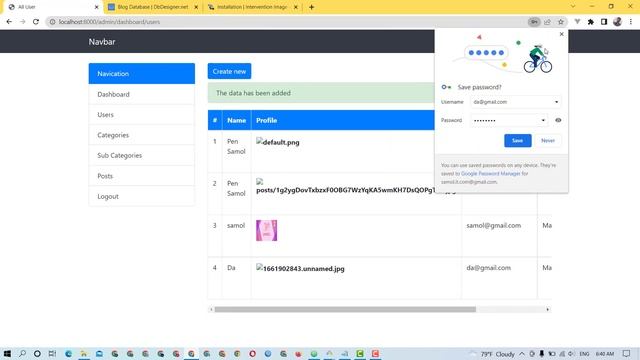Click the site information icon in address bar
The width and height of the screenshot is (640, 360).
[52, 22]
